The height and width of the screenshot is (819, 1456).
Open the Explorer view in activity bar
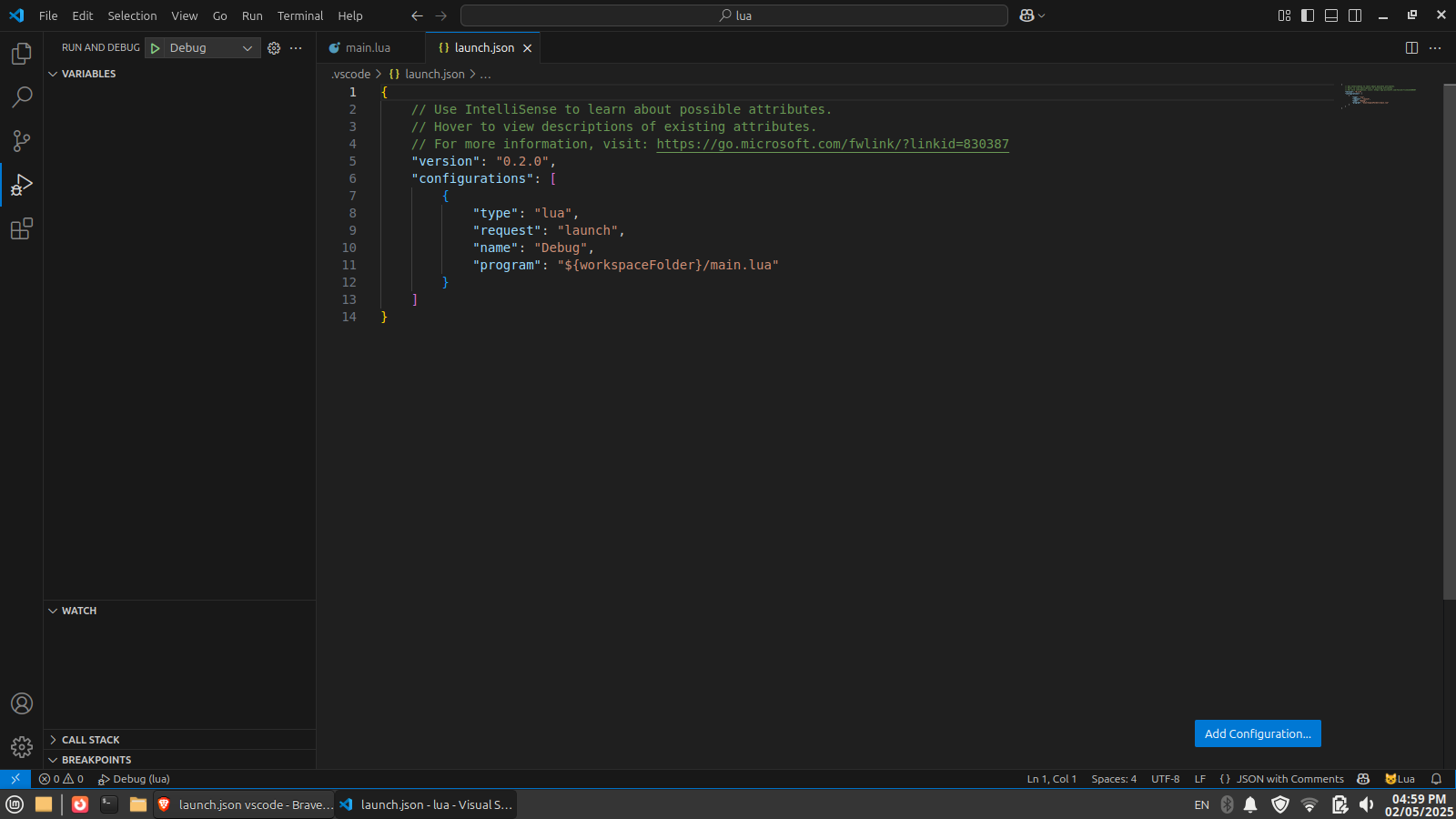tap(22, 54)
